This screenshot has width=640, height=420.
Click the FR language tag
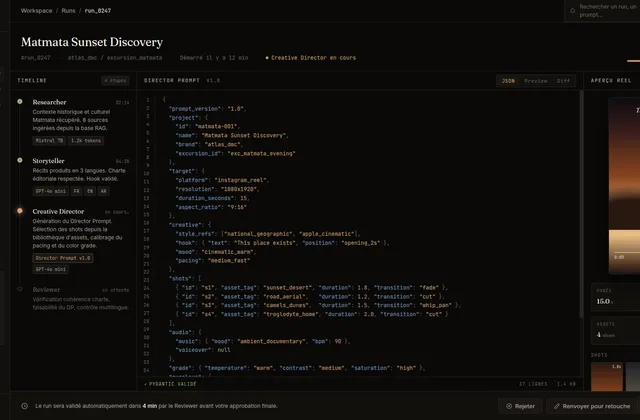76,191
